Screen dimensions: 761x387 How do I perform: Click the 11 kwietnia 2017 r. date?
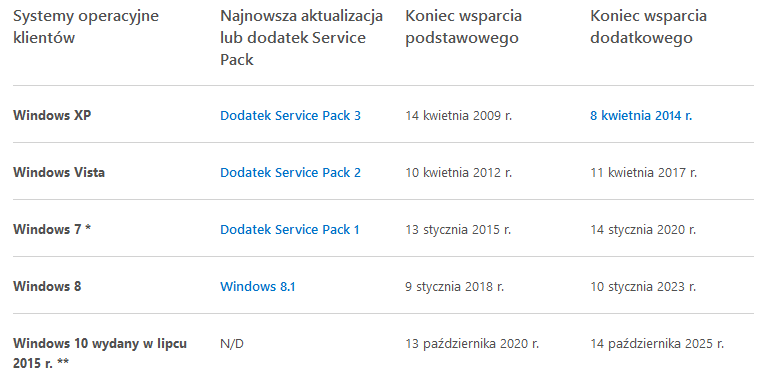[x=644, y=172]
